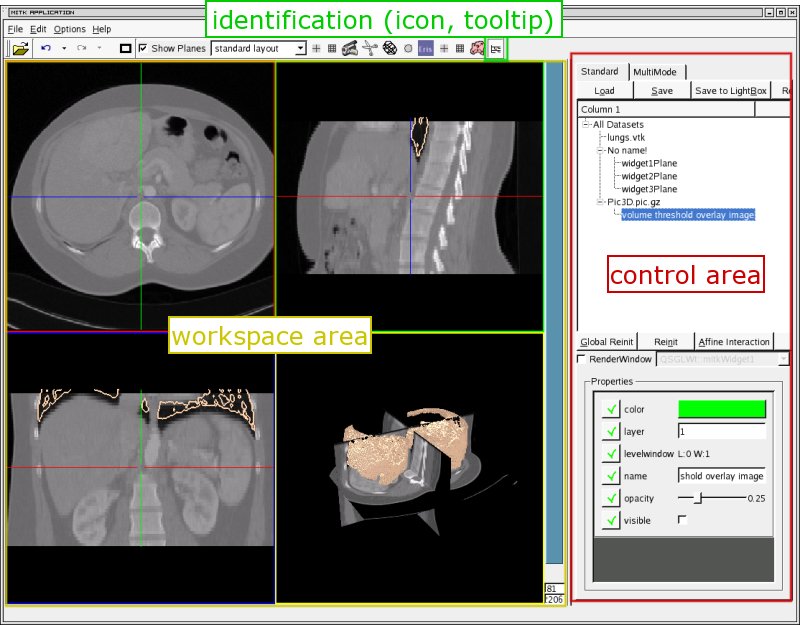Screen dimensions: 800x625
Task: Click the Load button
Action: tap(605, 90)
